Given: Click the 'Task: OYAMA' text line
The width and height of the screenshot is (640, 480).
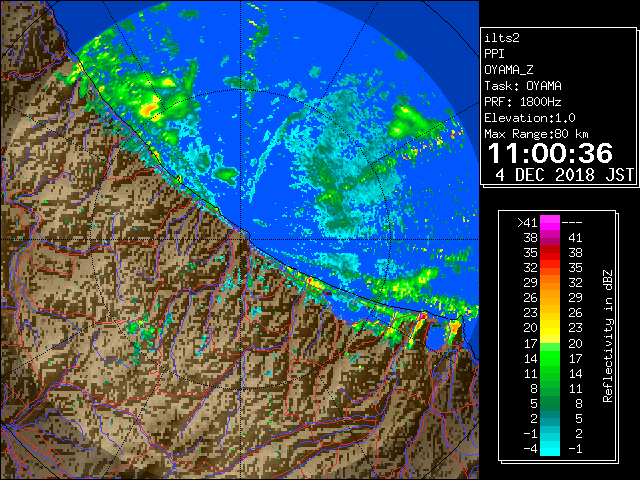Looking at the screenshot, I should point(523,86).
